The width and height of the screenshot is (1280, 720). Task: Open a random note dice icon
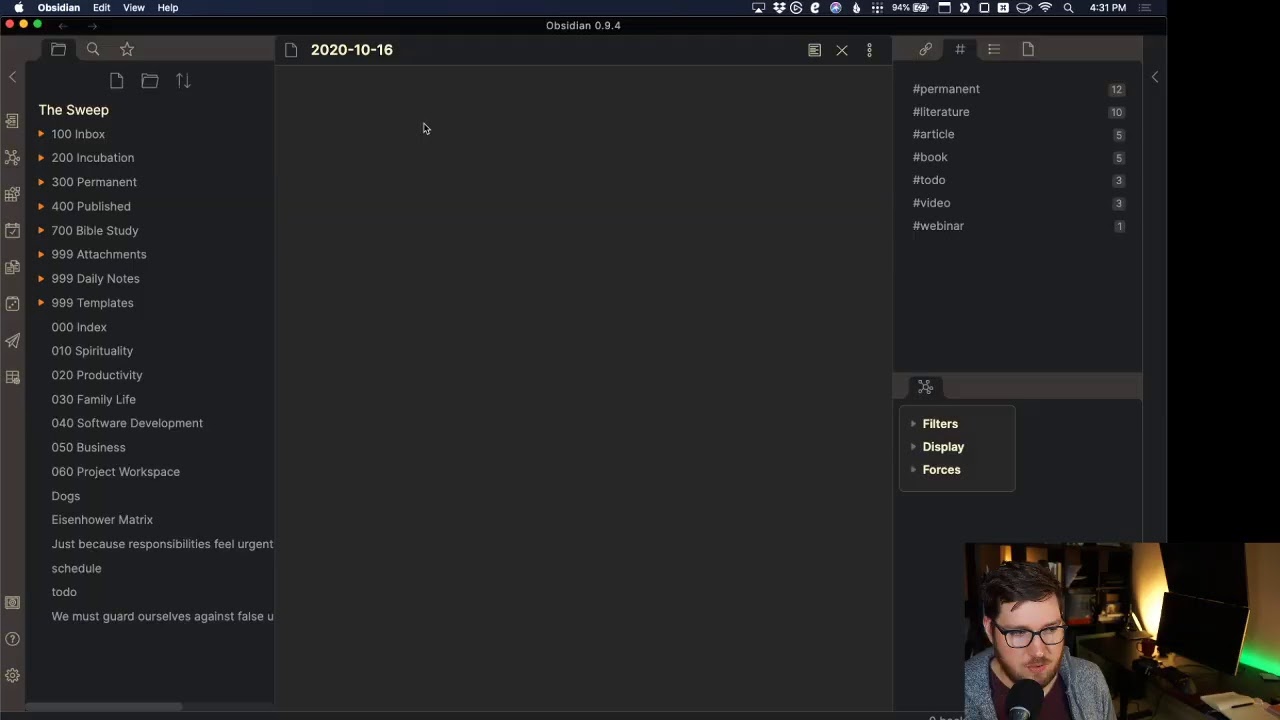pyautogui.click(x=12, y=303)
